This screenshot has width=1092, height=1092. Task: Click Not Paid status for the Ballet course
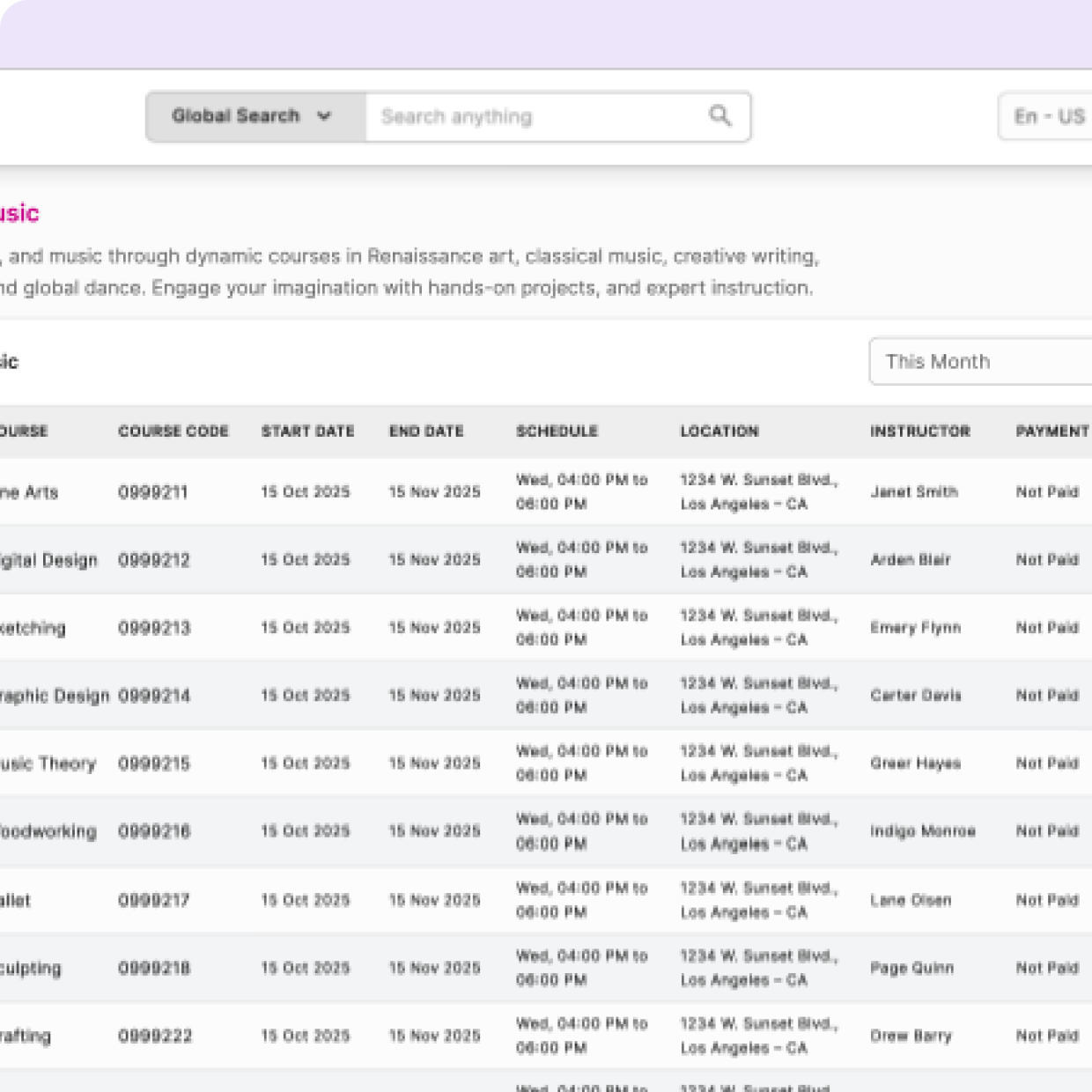[1046, 900]
